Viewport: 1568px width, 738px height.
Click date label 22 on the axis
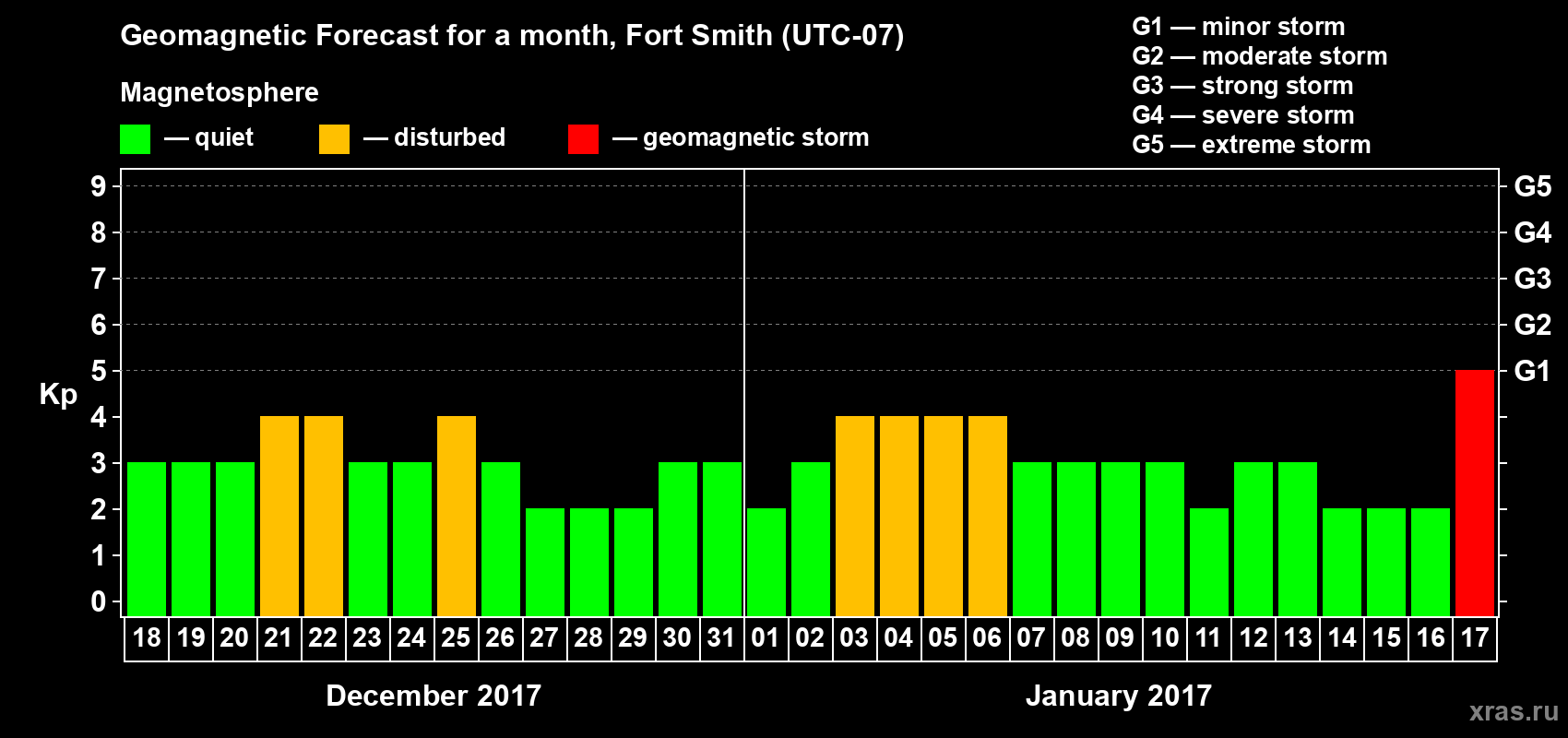[x=323, y=638]
